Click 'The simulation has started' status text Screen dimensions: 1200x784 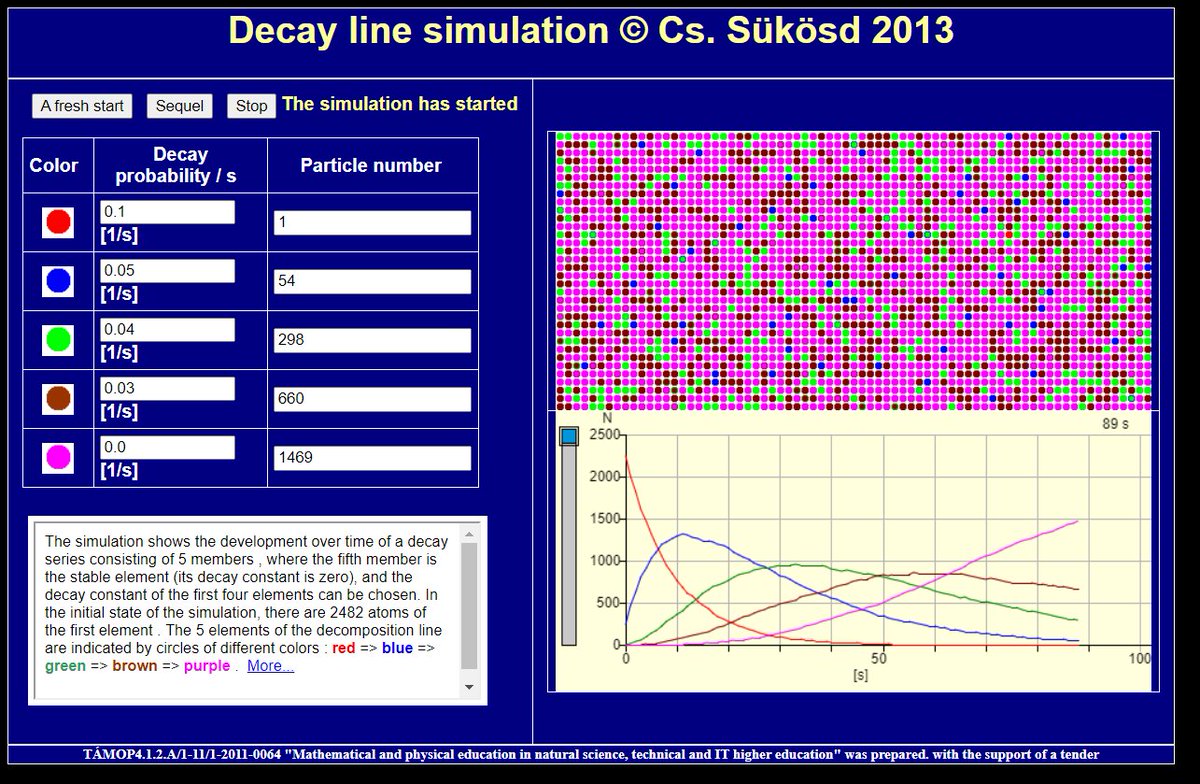point(400,104)
